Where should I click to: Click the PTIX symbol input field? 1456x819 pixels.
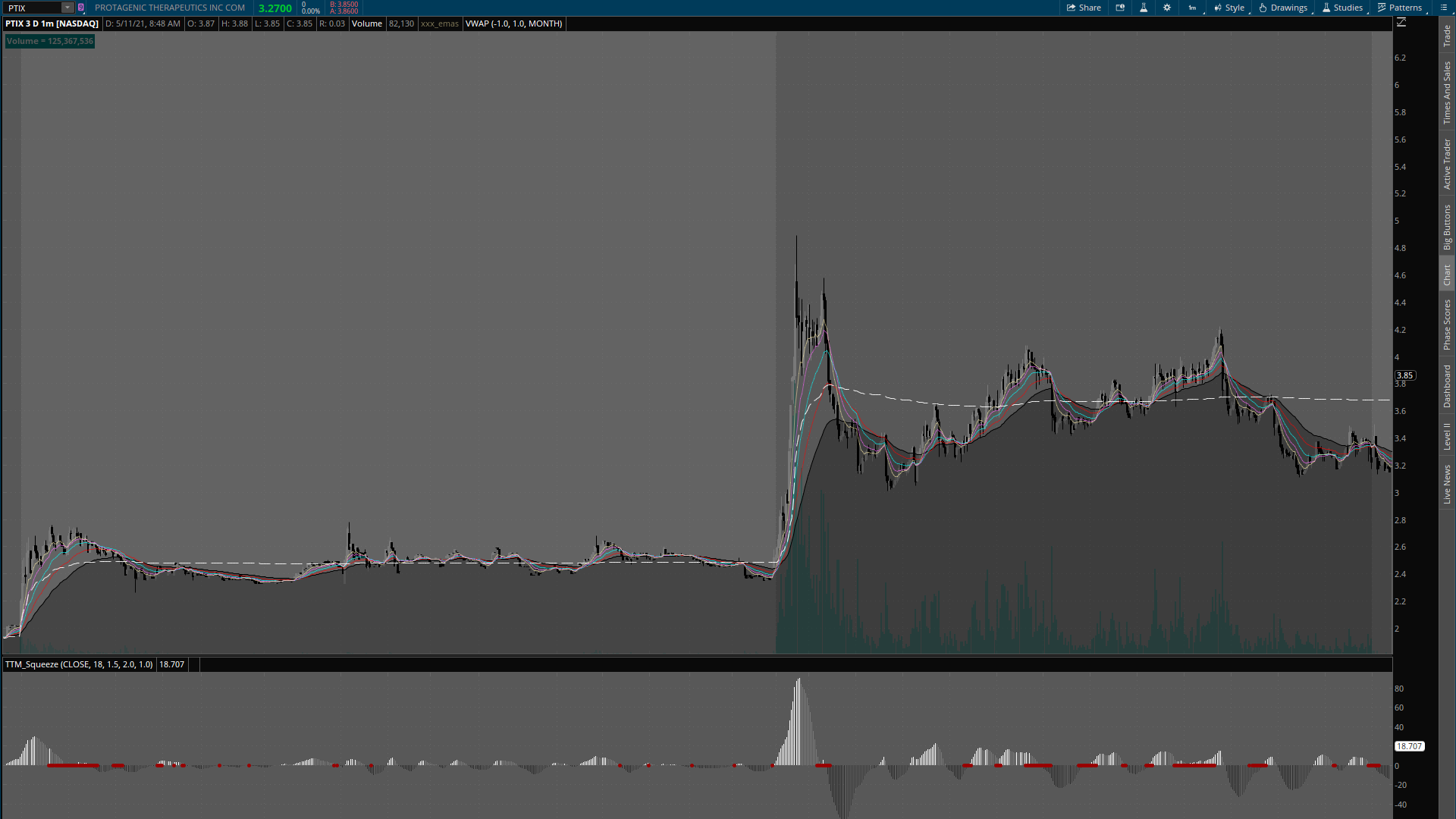[33, 8]
